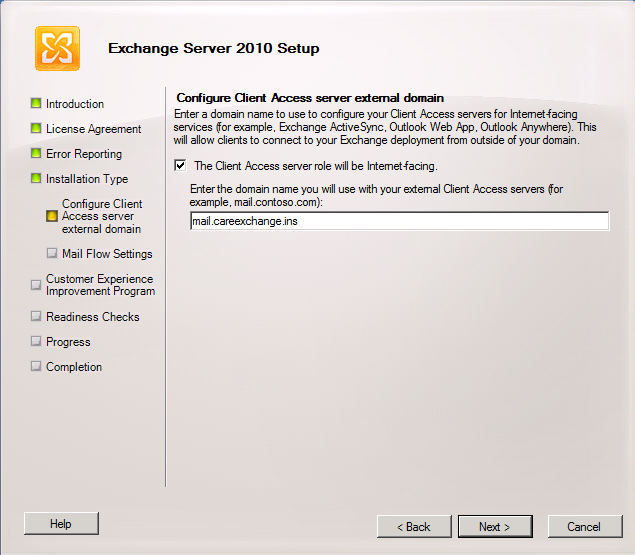This screenshot has height=555, width=635.
Task: Click the gray Customer Experience Improvement Program indicator
Action: click(36, 285)
